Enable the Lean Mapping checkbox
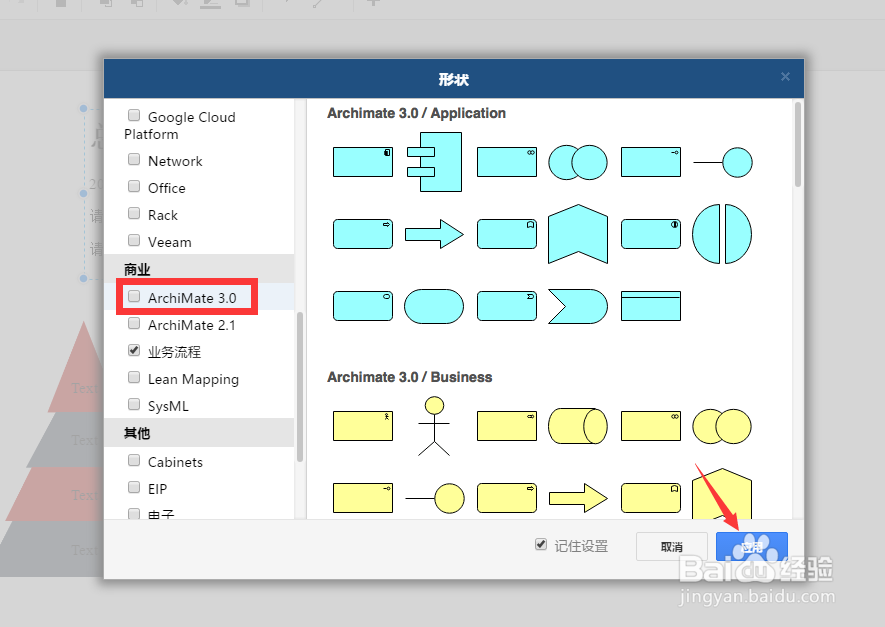 134,378
